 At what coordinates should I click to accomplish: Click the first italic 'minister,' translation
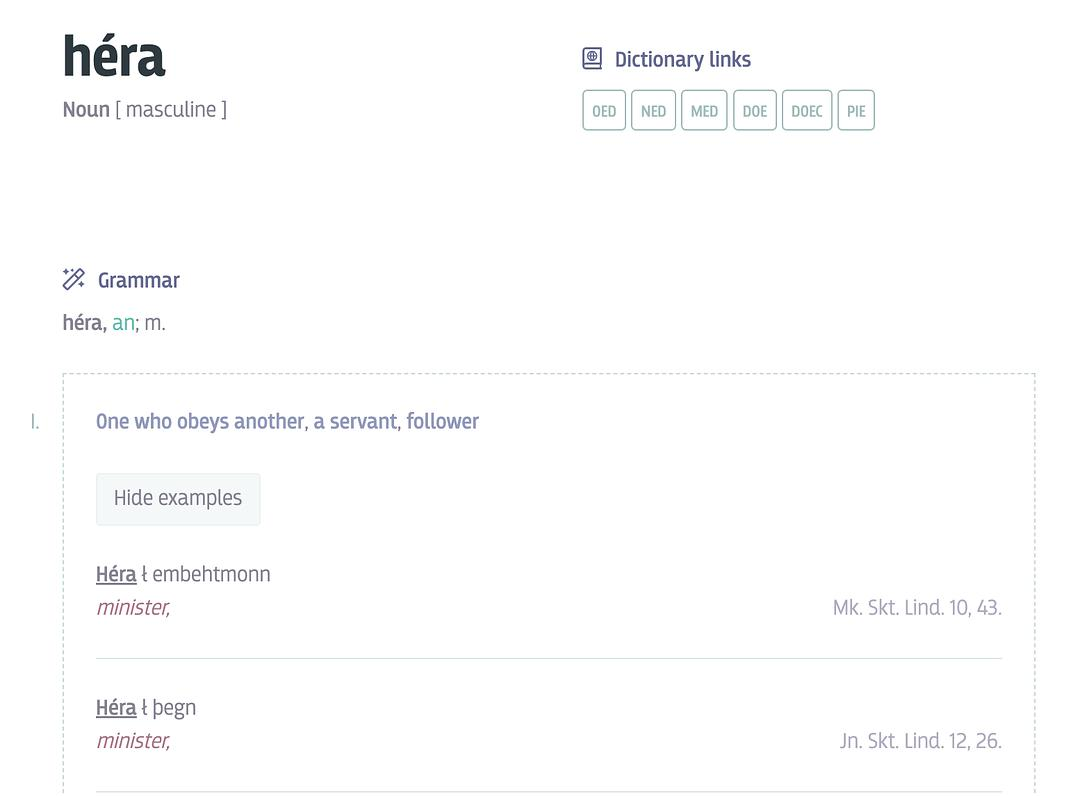pos(133,608)
